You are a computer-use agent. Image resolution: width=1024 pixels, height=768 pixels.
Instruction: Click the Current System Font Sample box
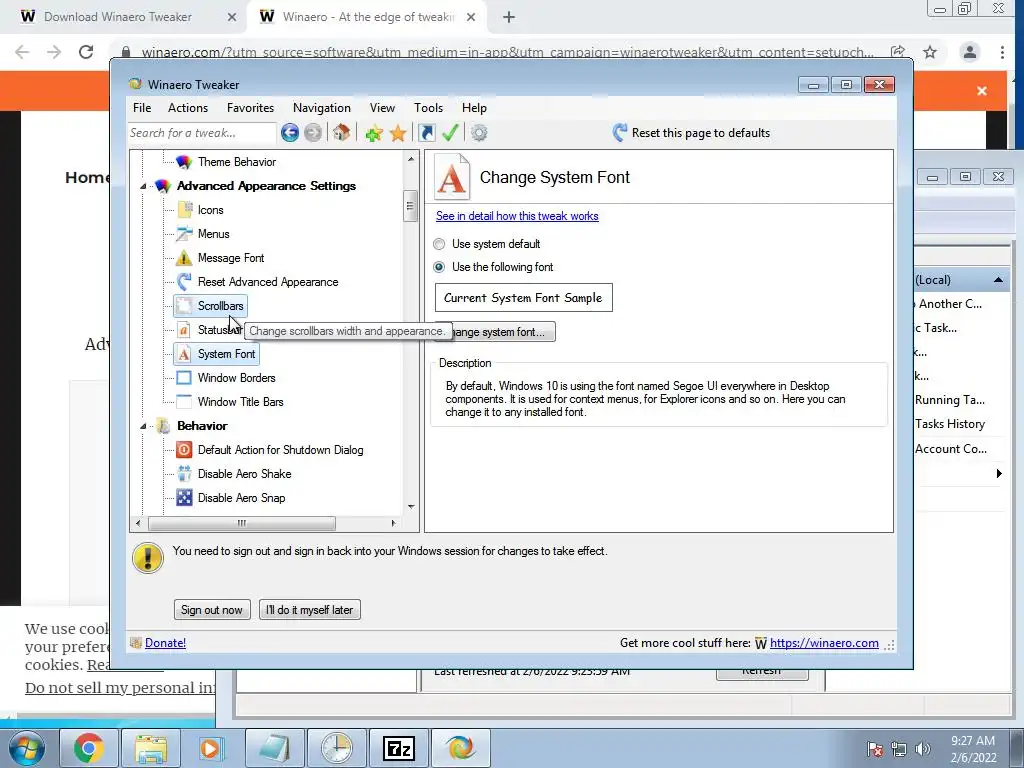coord(524,298)
